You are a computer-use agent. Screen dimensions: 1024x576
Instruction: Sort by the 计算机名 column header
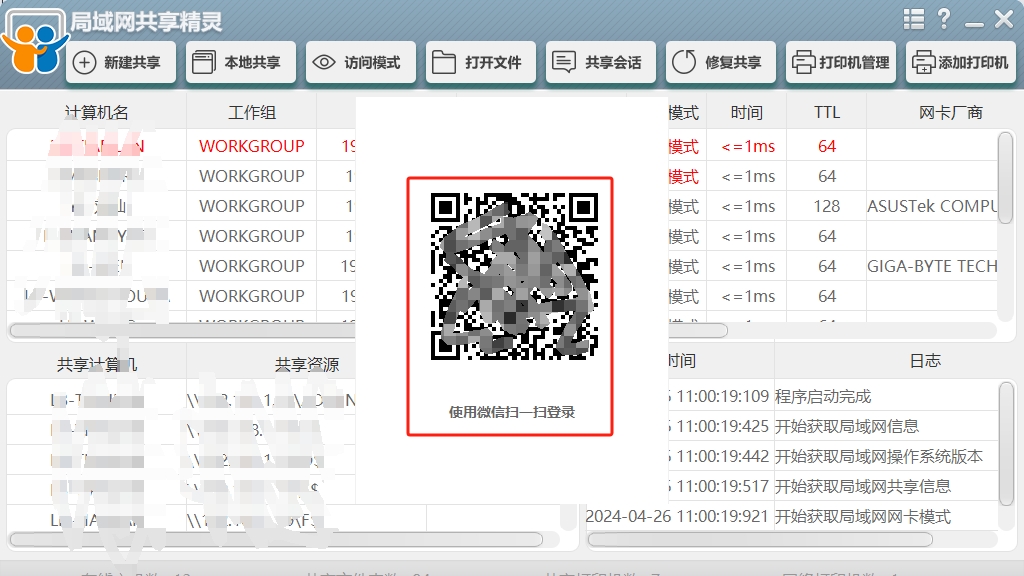click(x=97, y=112)
